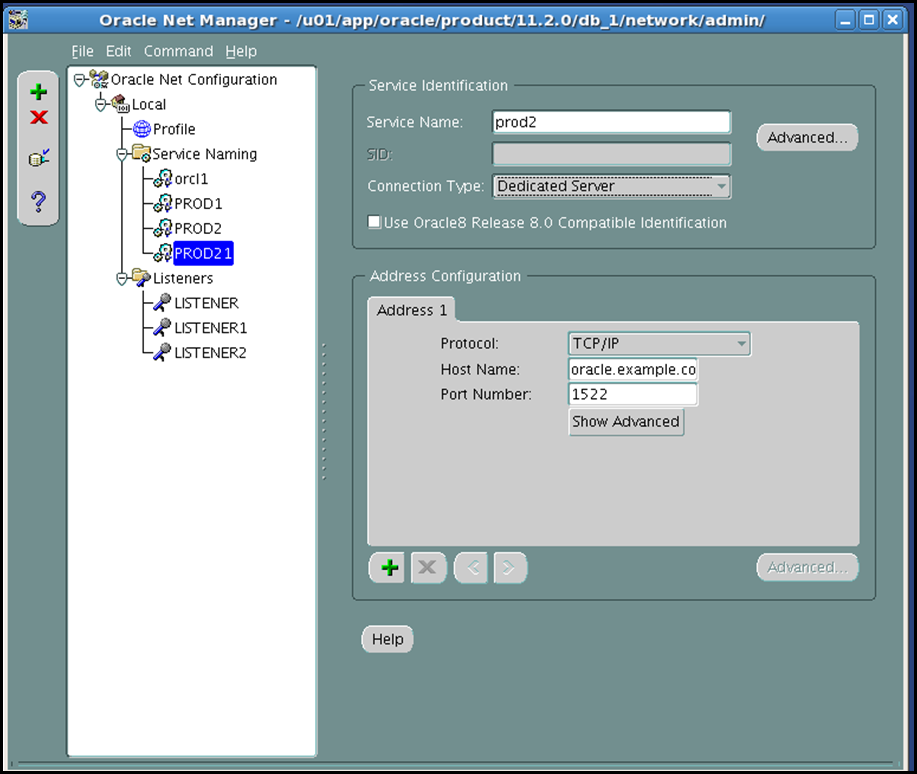Image resolution: width=917 pixels, height=774 pixels.
Task: Select the orcl1 tree entry
Action: [x=191, y=179]
